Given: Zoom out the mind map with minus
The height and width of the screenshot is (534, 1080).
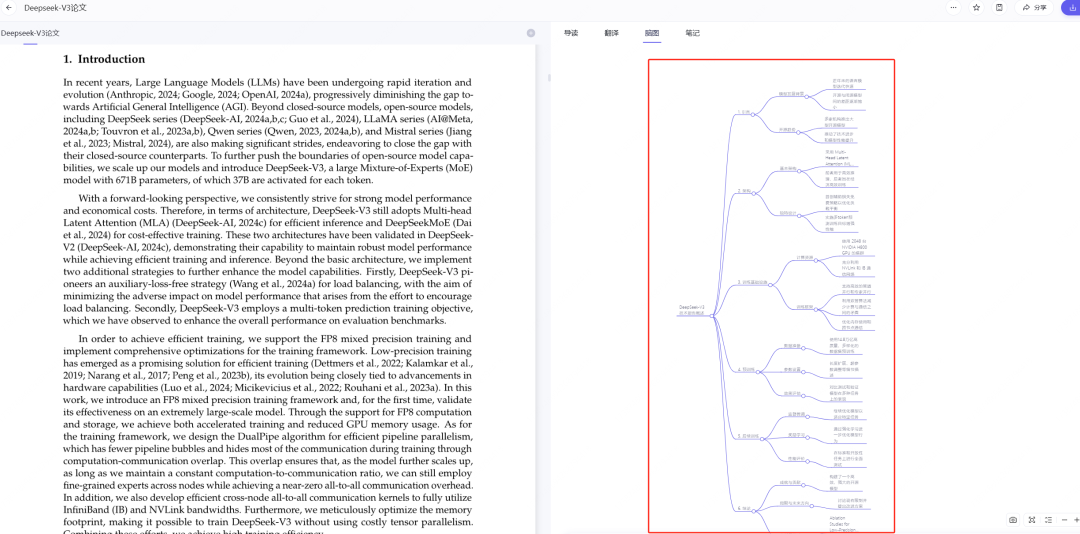Looking at the screenshot, I should 1065,520.
